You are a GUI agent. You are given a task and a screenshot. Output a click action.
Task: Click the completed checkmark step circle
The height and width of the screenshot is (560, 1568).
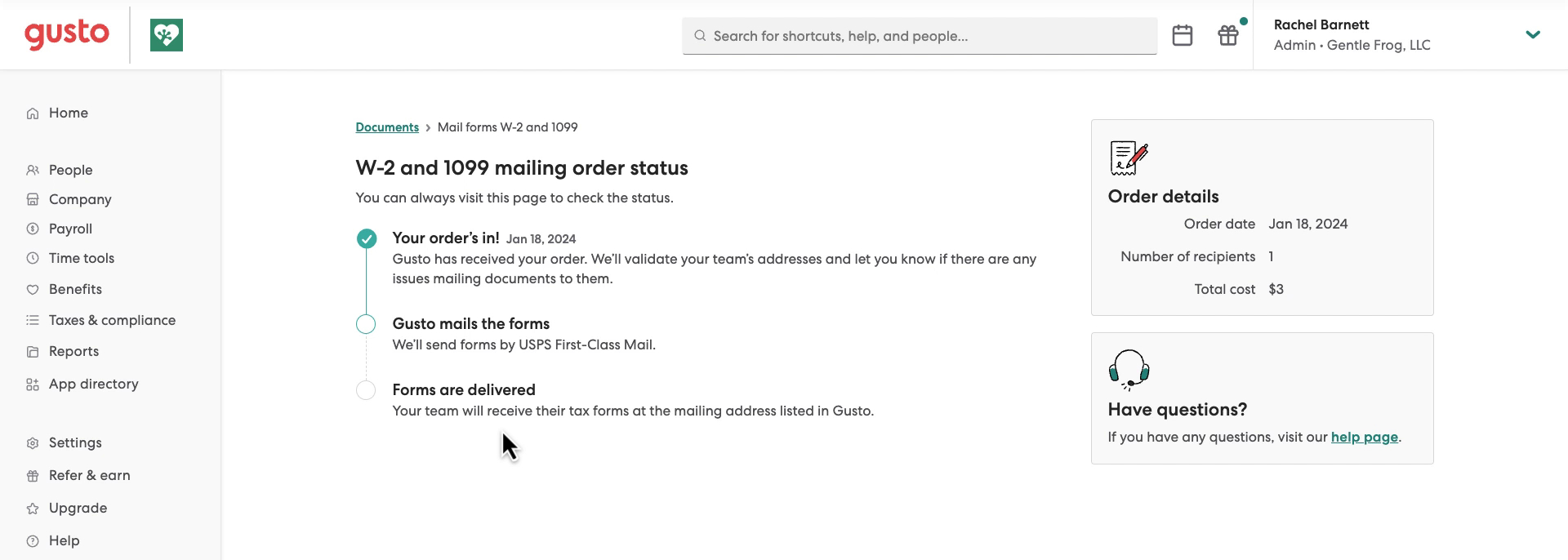[367, 238]
